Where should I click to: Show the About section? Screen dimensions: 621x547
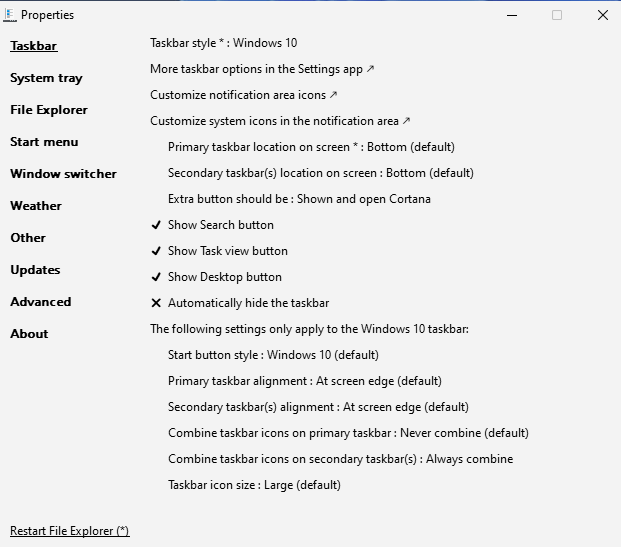(x=29, y=334)
